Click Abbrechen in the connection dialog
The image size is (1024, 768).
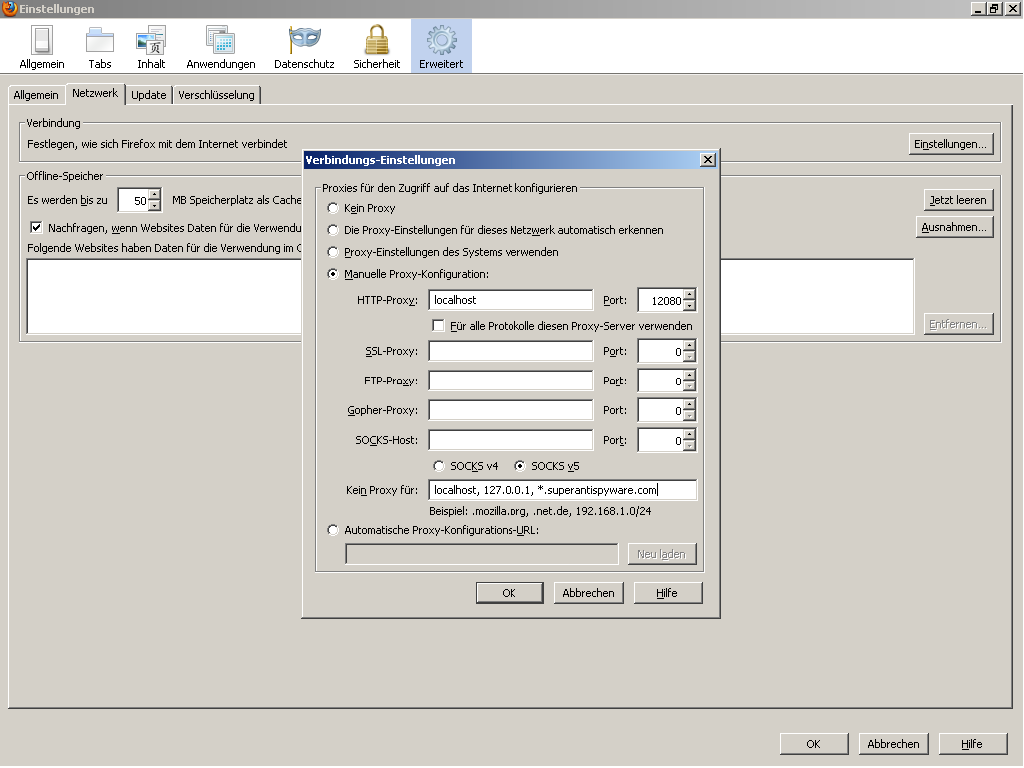[x=588, y=593]
